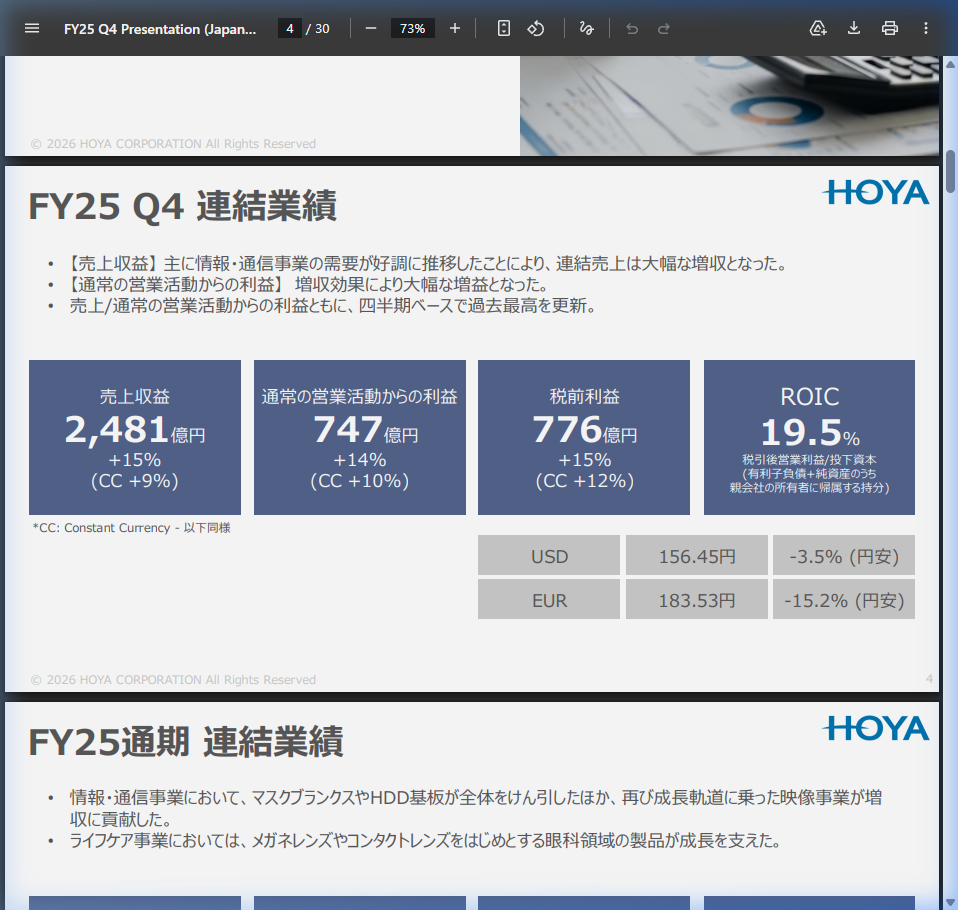Click the 売上収益 2,481億円 card
The width and height of the screenshot is (958, 910).
click(x=135, y=438)
